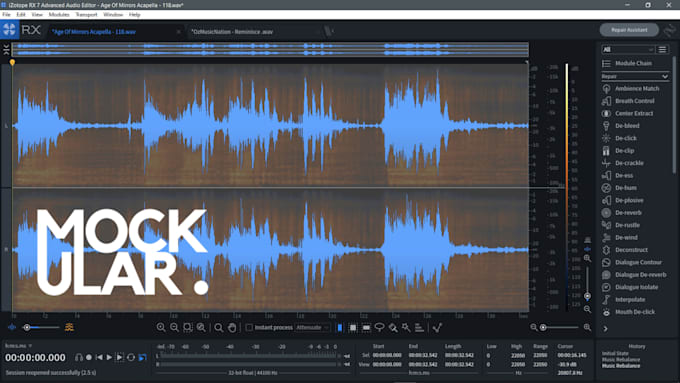The image size is (680, 383).
Task: Select the magic wand selection tool
Action: [406, 327]
